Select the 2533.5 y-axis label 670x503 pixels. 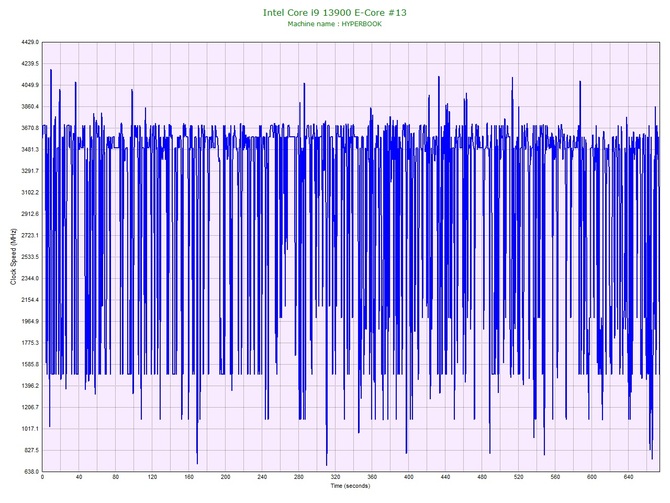coord(30,257)
